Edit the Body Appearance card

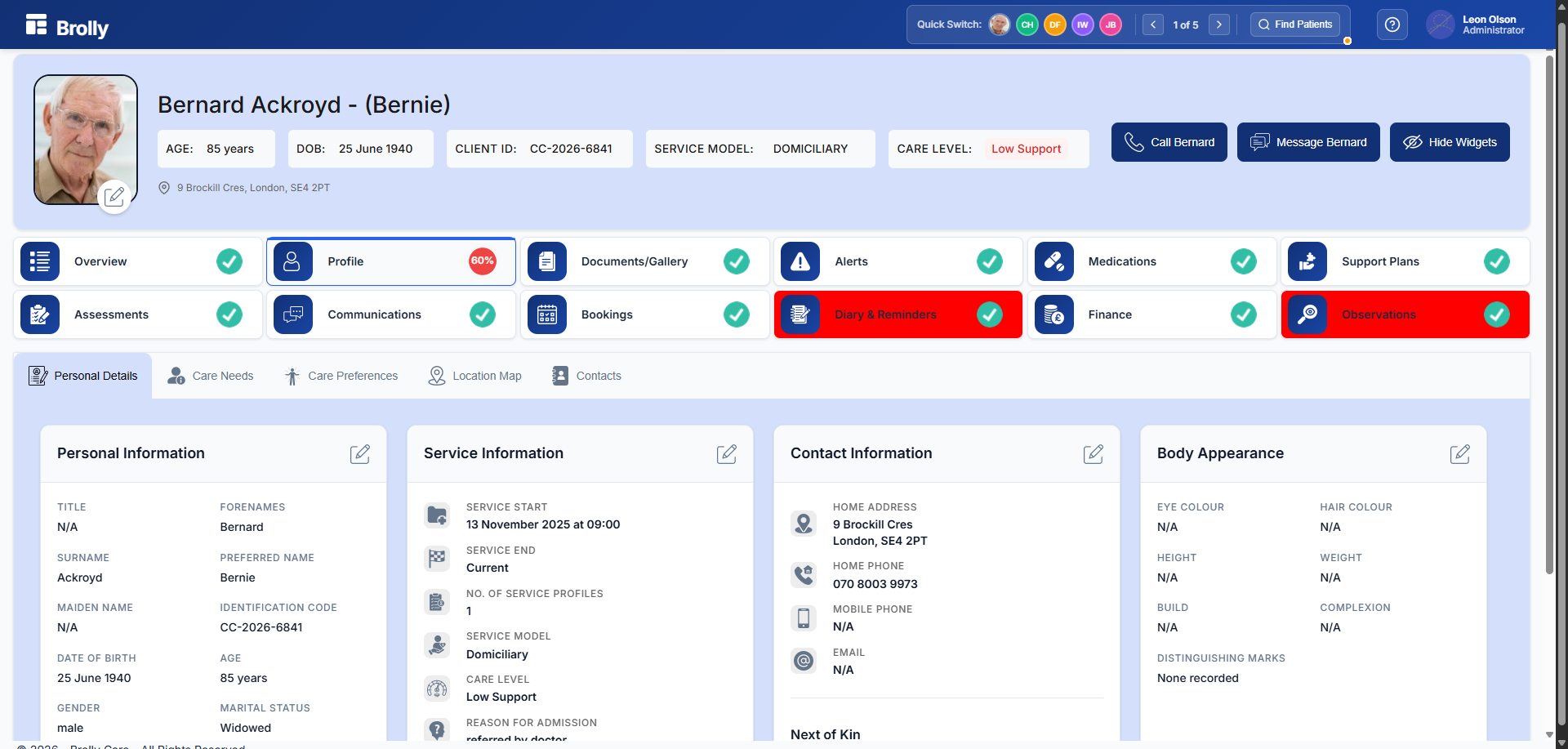(x=1459, y=454)
